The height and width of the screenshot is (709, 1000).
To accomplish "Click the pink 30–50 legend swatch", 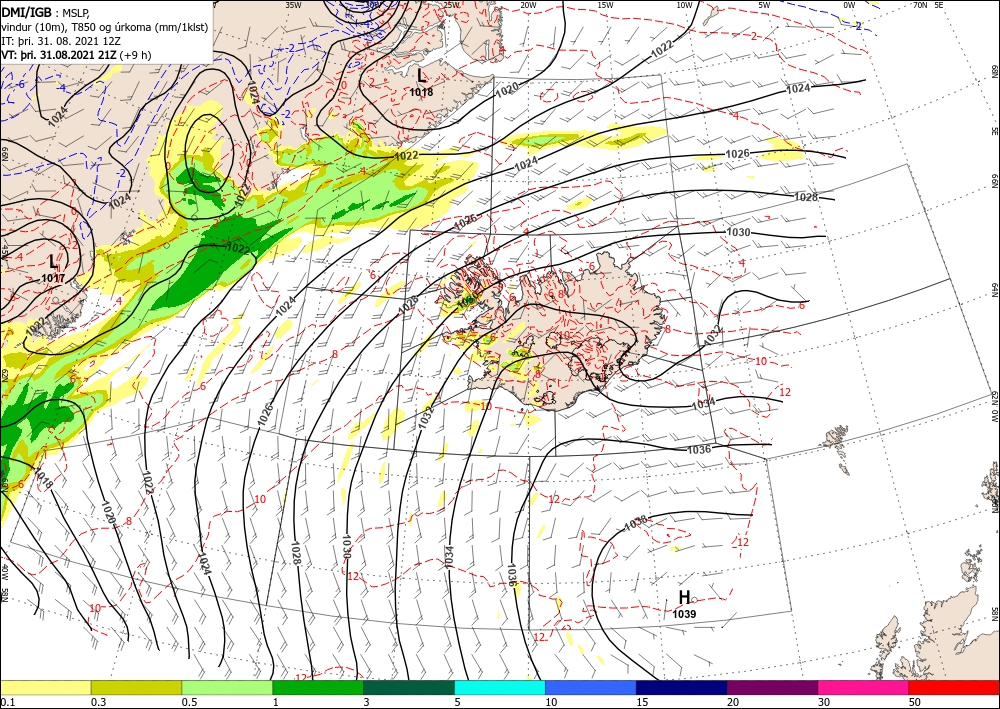I will pyautogui.click(x=864, y=687).
